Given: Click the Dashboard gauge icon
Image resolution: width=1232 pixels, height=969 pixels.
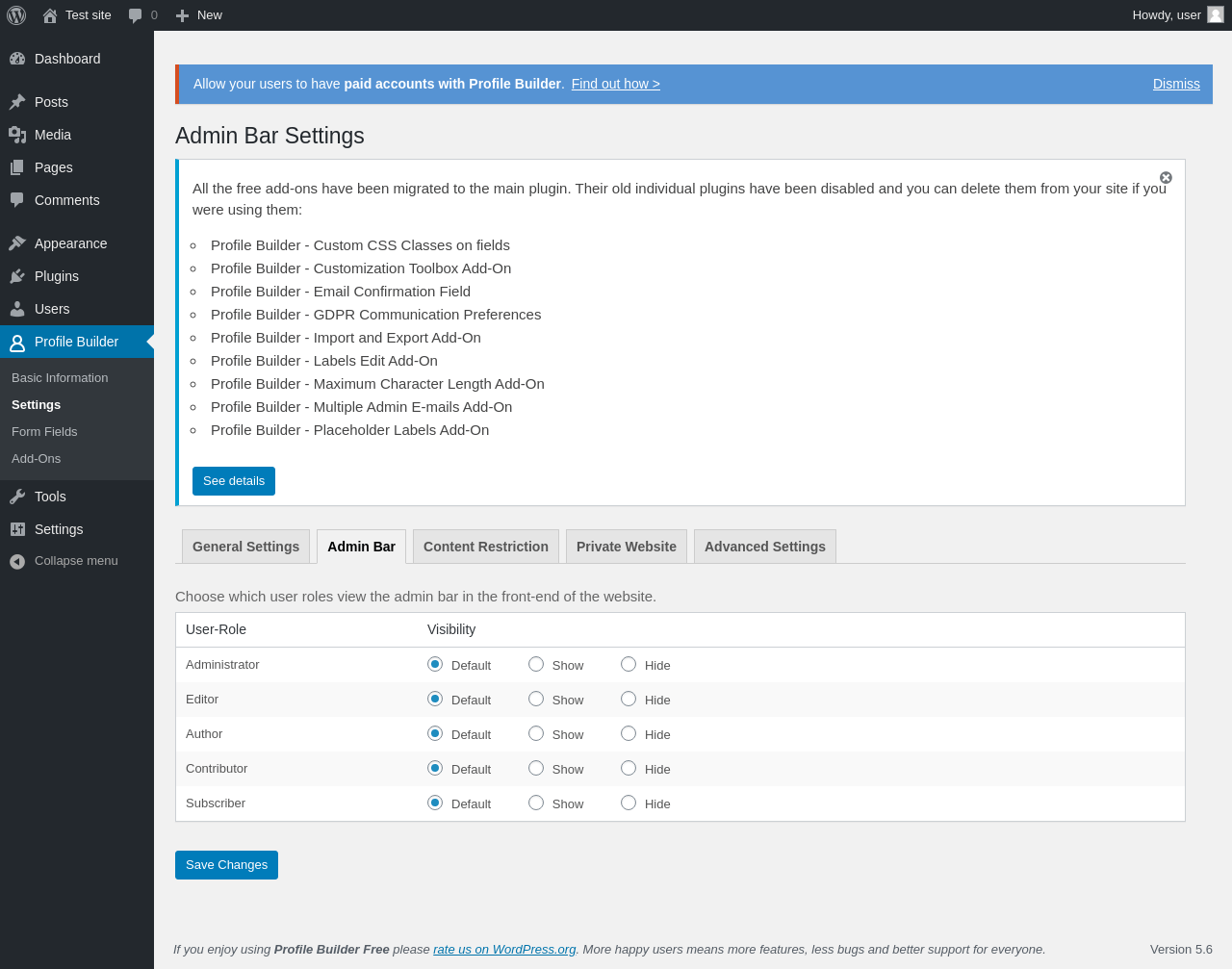Looking at the screenshot, I should click(17, 59).
